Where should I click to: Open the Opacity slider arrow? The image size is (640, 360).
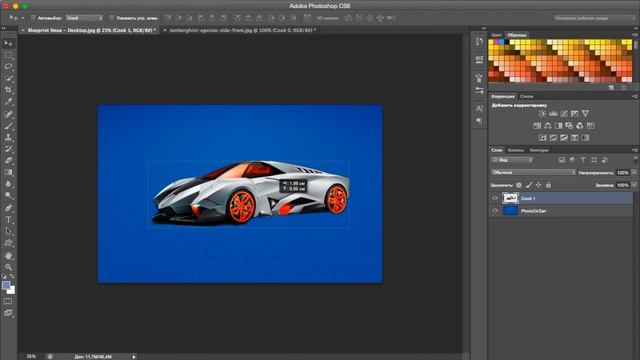click(634, 173)
